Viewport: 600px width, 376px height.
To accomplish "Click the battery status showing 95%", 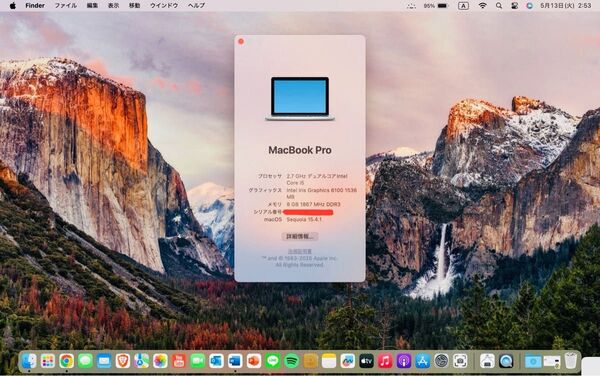I will point(436,6).
